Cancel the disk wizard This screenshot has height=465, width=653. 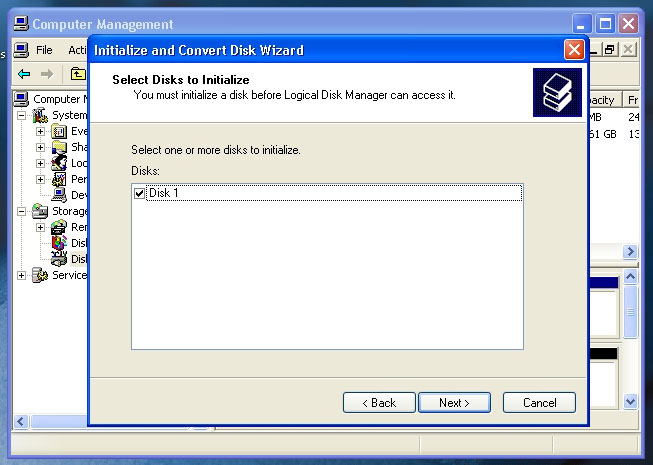[x=539, y=403]
